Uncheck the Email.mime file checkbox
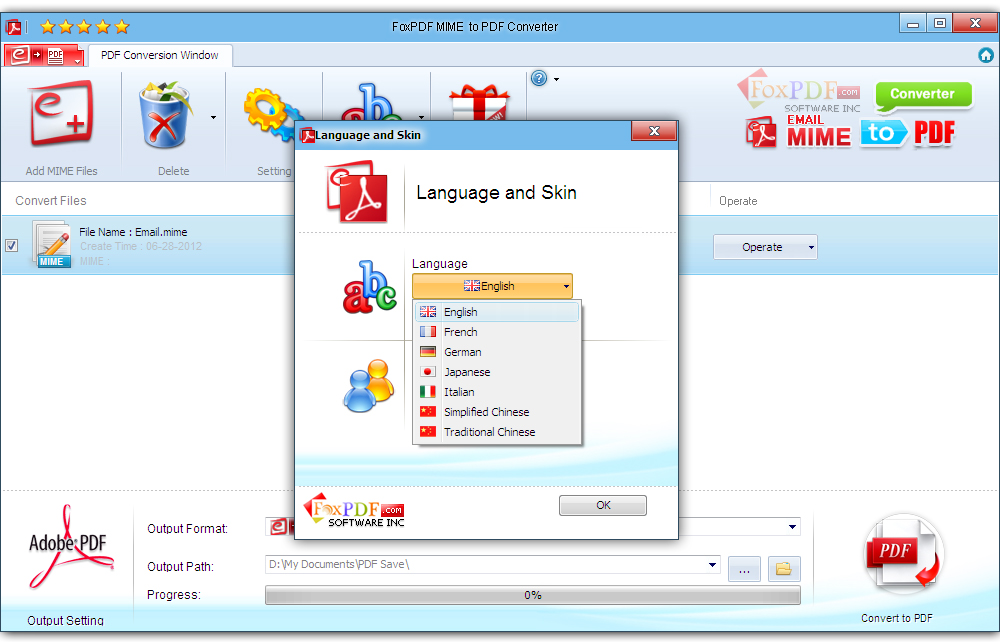Screen dimensions: 1000x642 point(11,245)
